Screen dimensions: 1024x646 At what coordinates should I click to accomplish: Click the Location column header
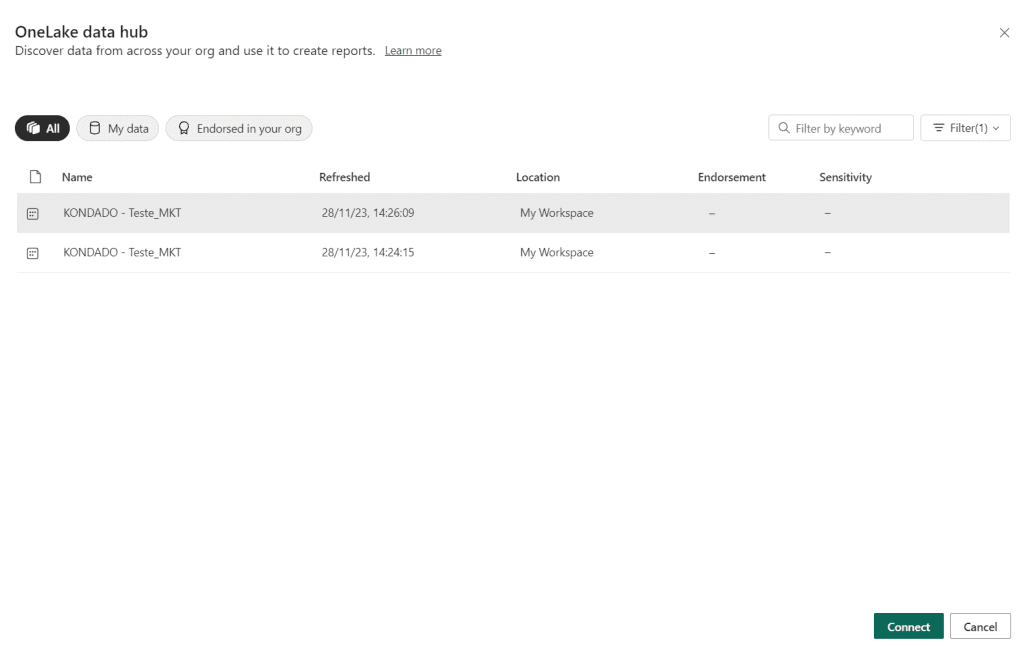[537, 177]
